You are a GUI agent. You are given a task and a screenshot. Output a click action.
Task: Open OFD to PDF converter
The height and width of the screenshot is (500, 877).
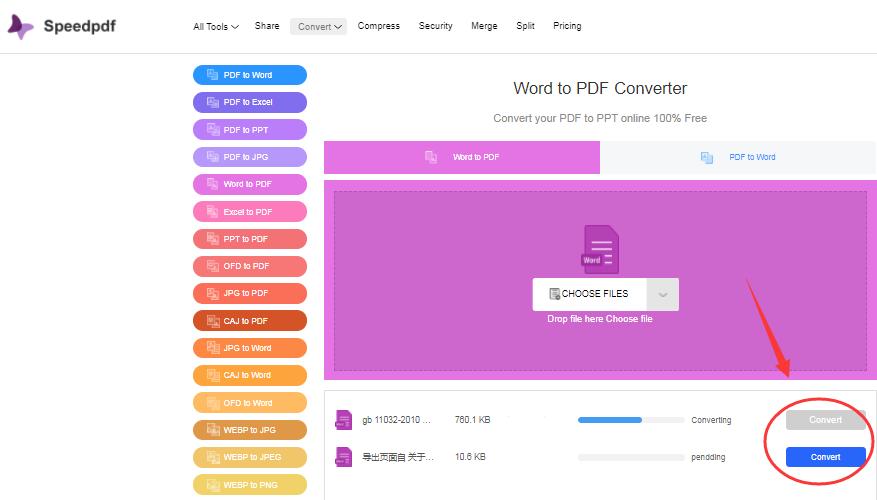[250, 266]
